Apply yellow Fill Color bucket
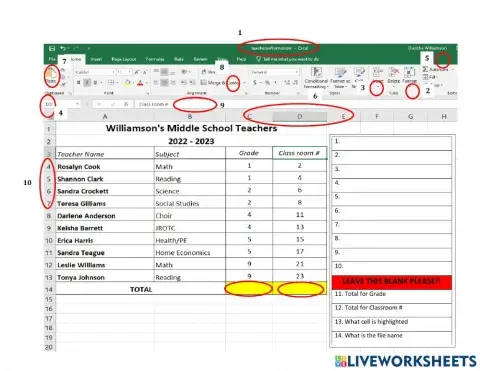This screenshot has width=480, height=371. (127, 83)
